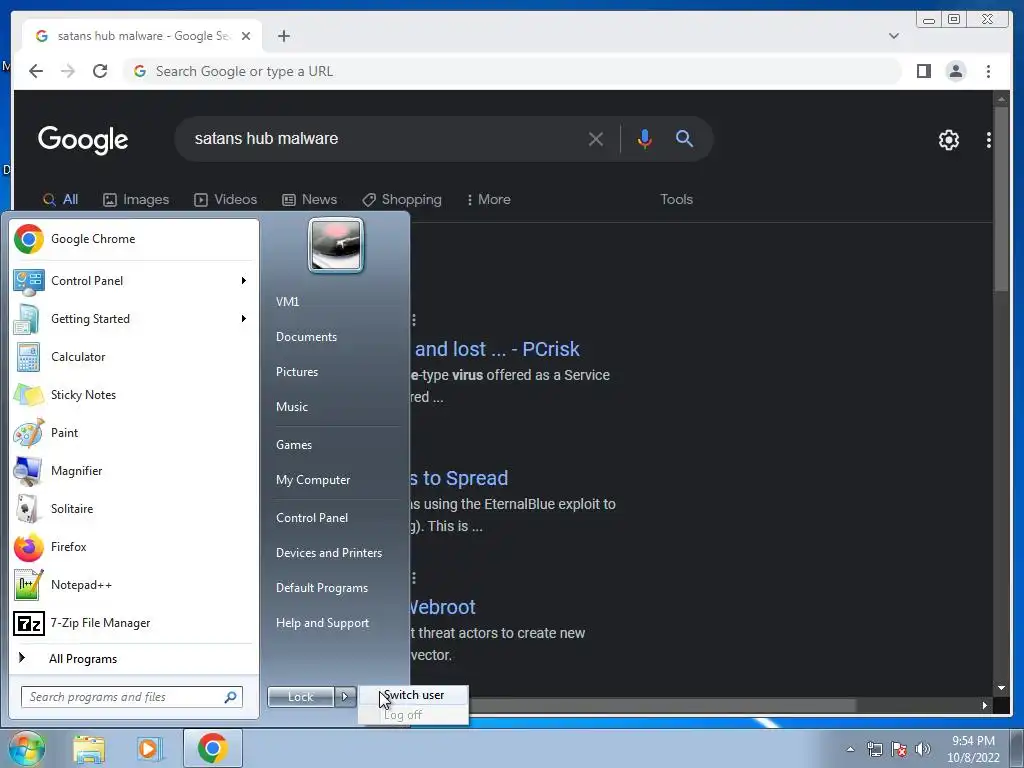Open Chrome profile avatar button
Screen dimensions: 1024x768
click(956, 71)
